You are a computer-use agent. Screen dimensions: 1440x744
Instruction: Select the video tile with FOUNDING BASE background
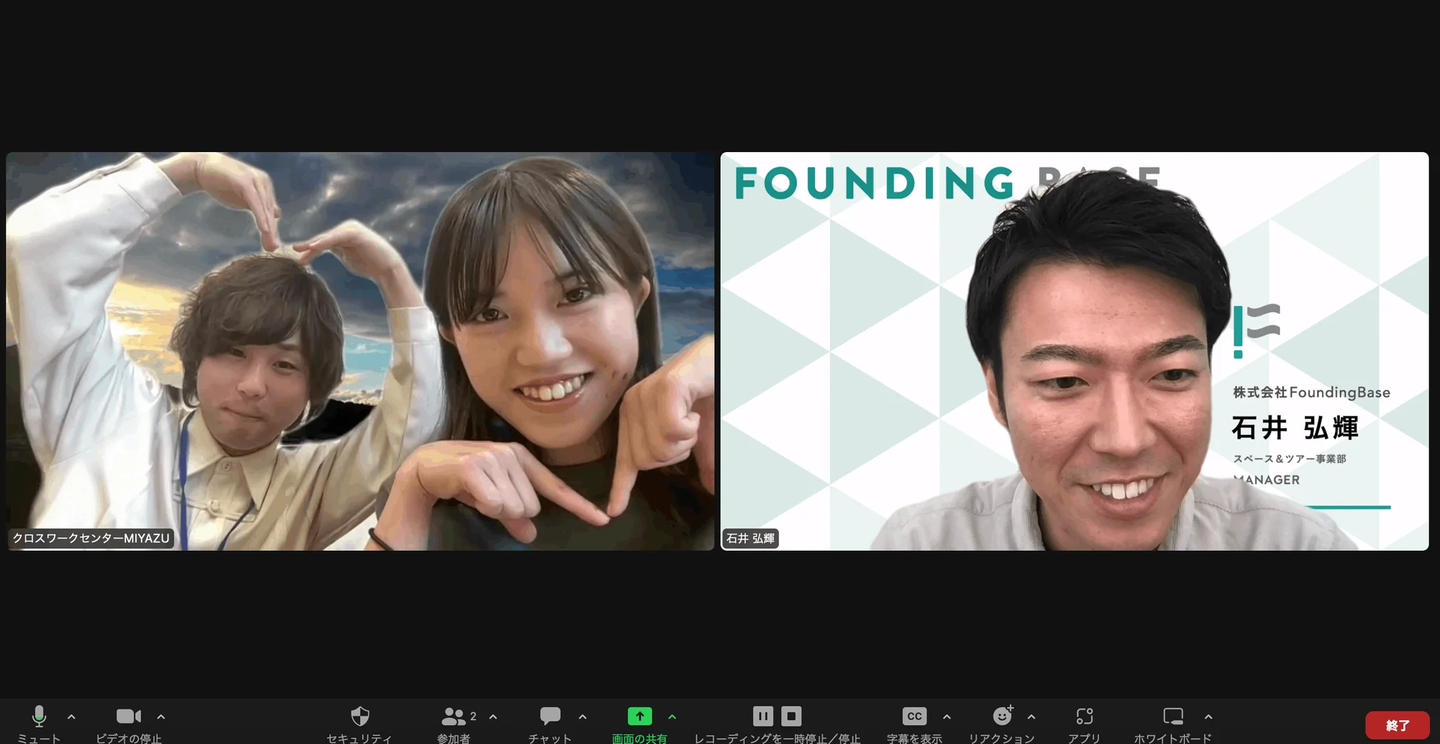coord(1075,351)
